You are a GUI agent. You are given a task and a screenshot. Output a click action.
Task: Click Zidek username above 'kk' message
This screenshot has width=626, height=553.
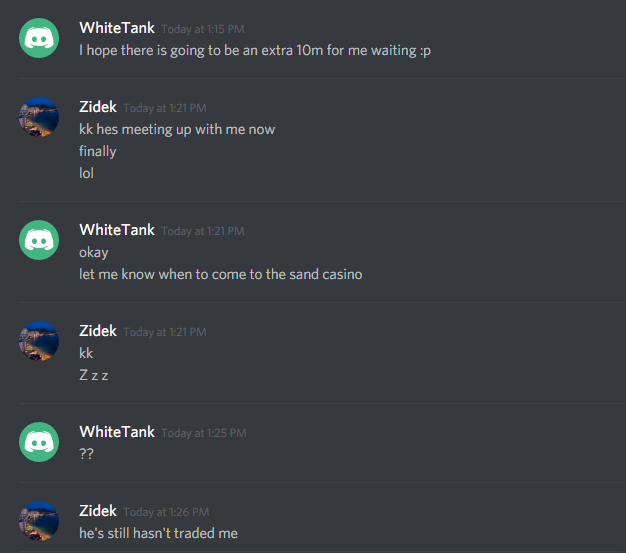pyautogui.click(x=98, y=331)
